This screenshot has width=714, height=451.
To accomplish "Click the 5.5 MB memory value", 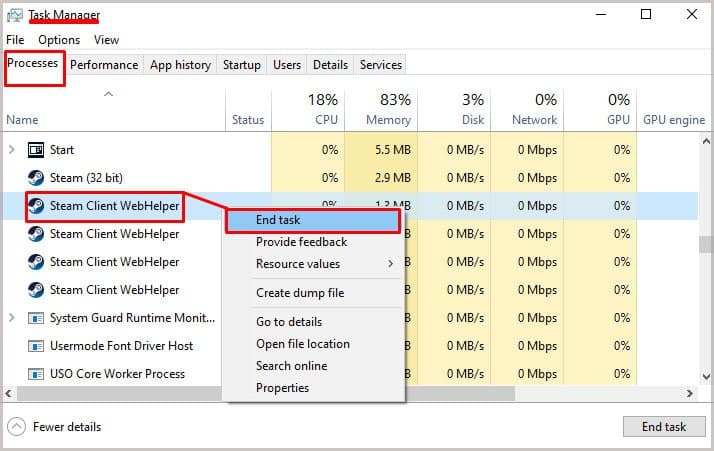I will tap(393, 150).
